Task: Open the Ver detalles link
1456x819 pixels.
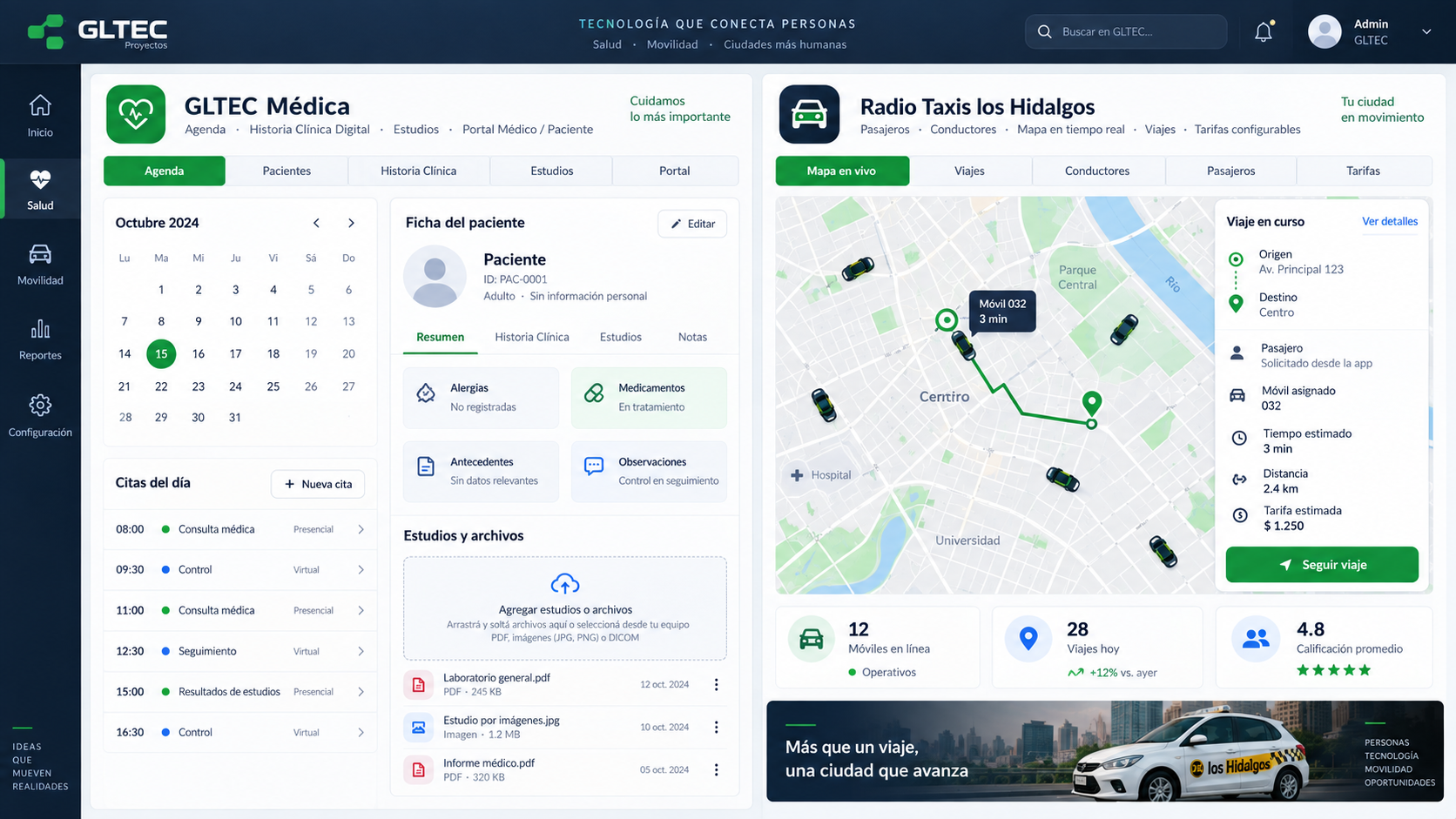Action: [1390, 221]
